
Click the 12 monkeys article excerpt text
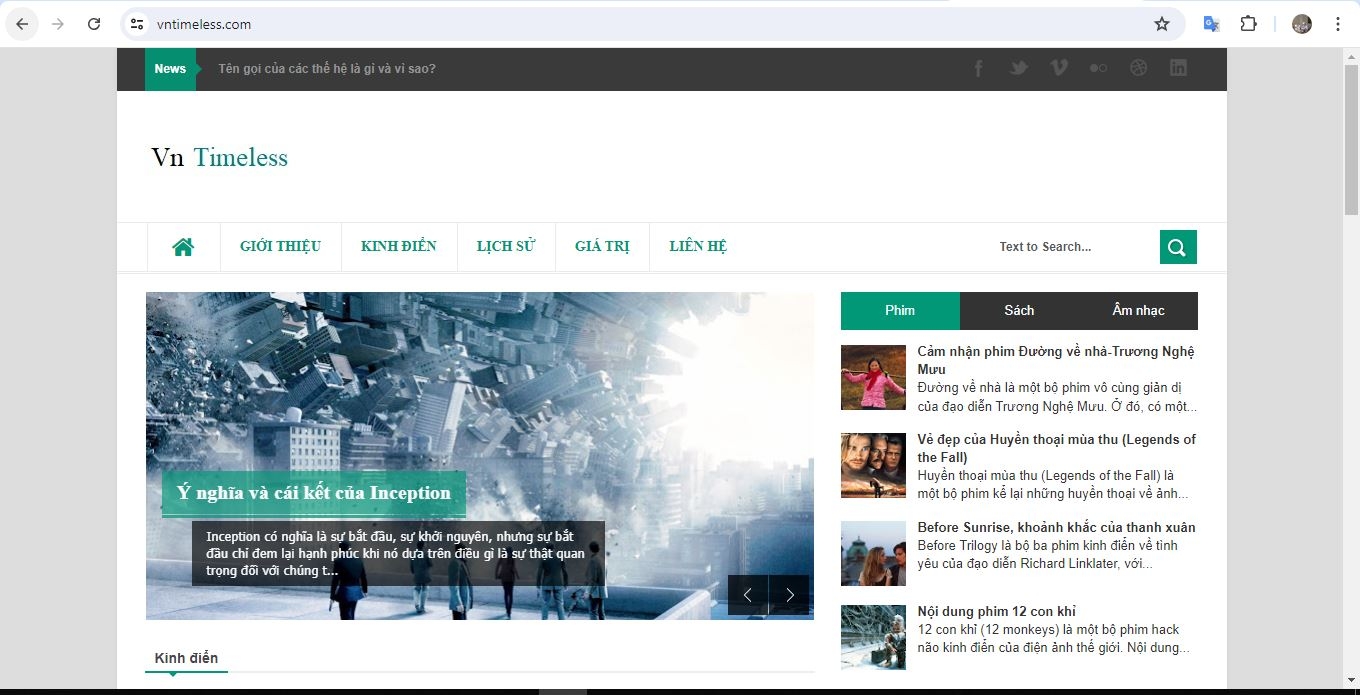click(1053, 638)
